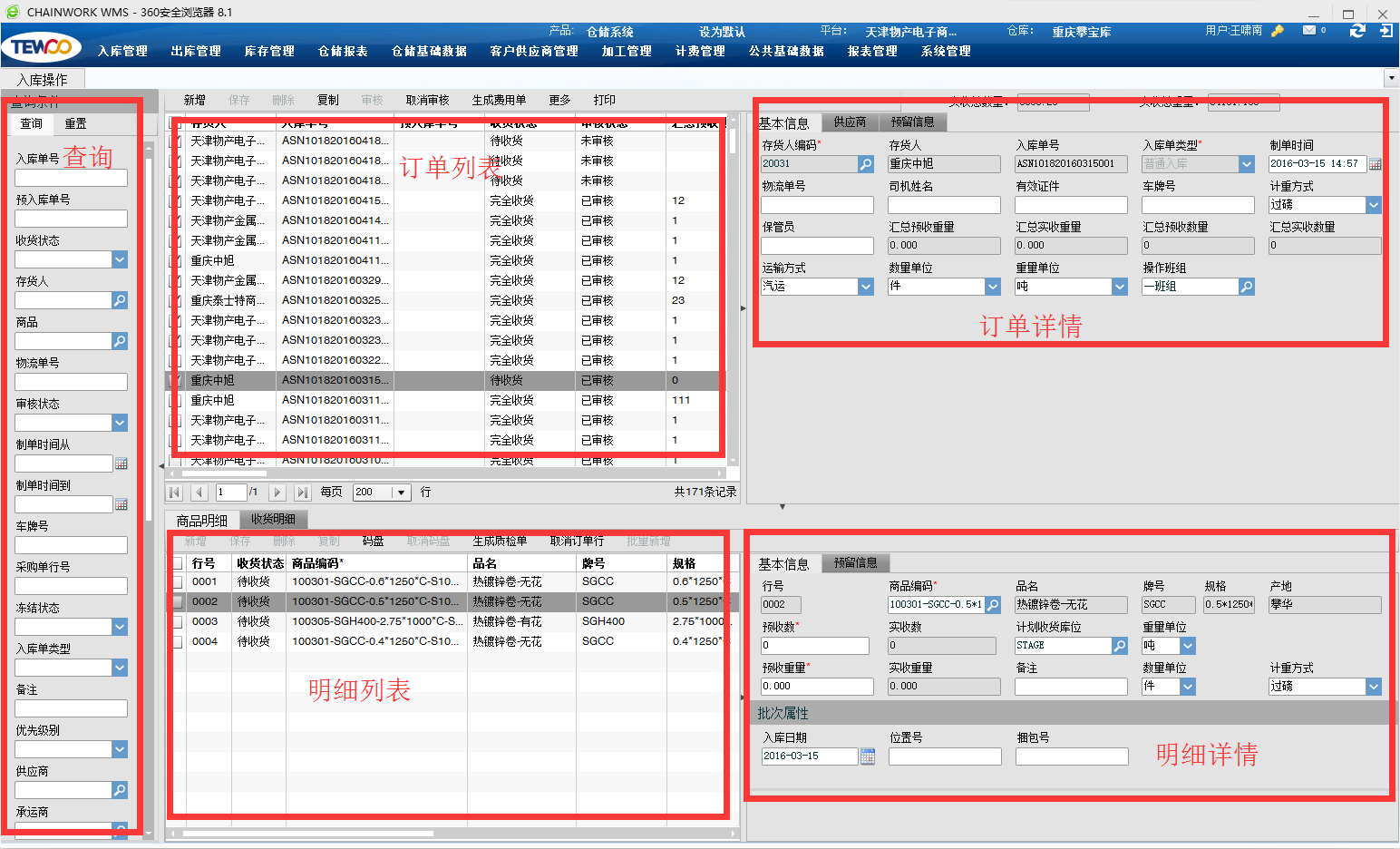Switch to the 供应商 tab in order details
The image size is (1400, 849).
coord(850,122)
